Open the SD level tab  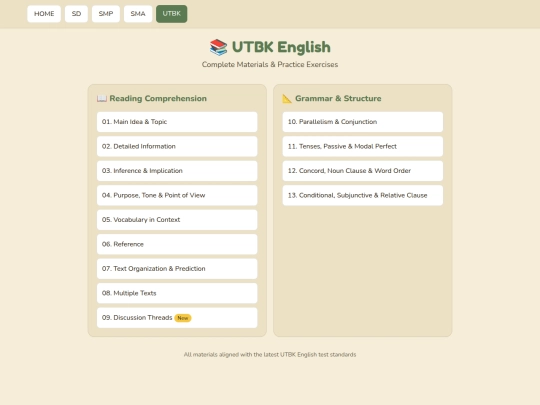coord(76,14)
